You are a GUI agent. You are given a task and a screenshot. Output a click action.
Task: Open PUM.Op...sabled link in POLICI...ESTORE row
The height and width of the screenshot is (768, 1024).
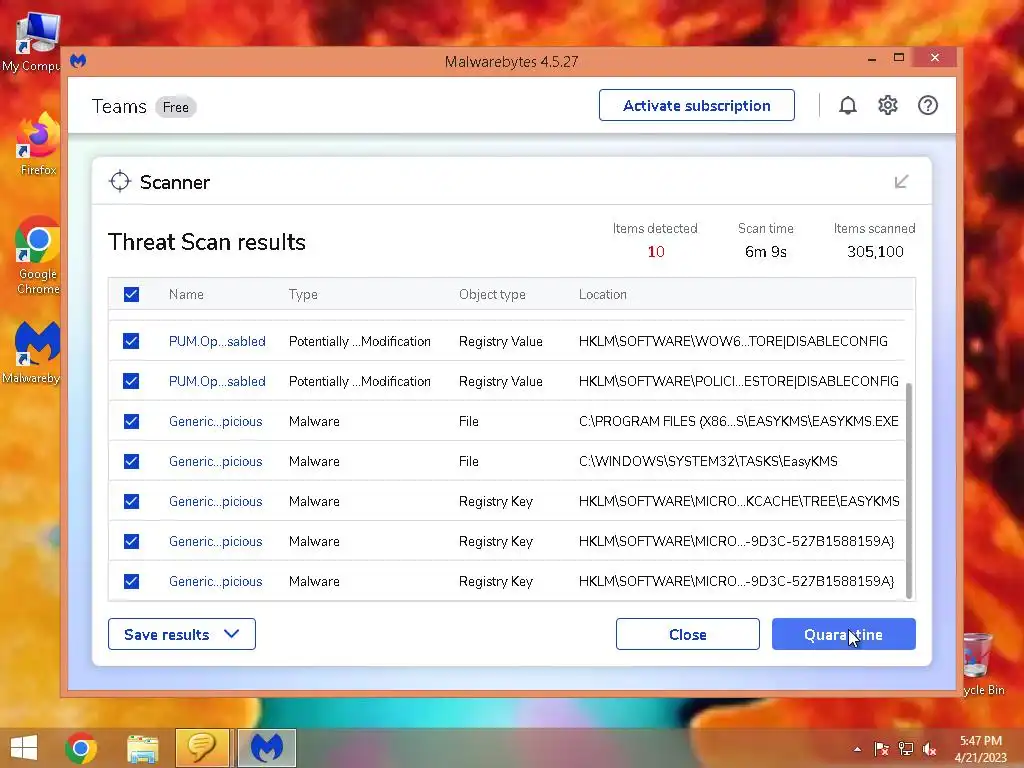click(217, 381)
